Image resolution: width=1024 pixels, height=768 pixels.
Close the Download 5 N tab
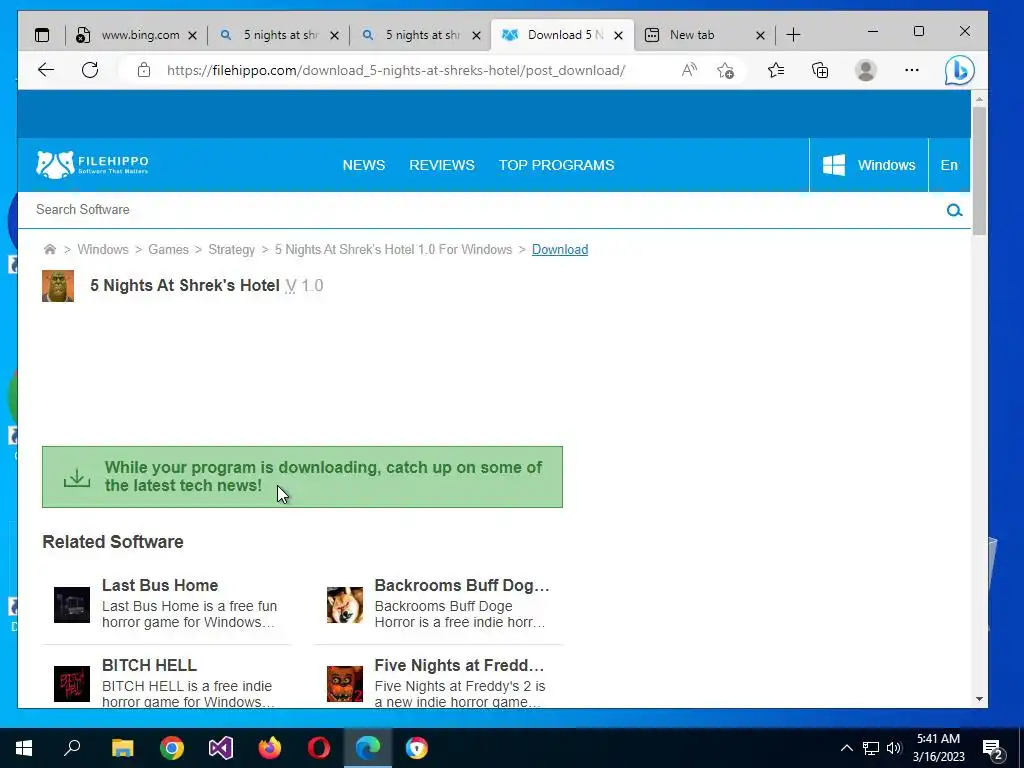(x=618, y=36)
